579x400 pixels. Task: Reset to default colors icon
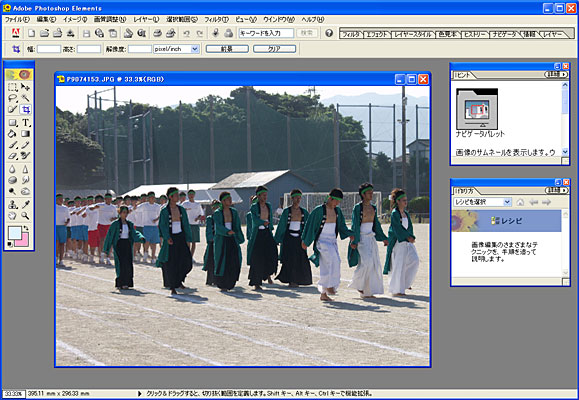[10, 244]
